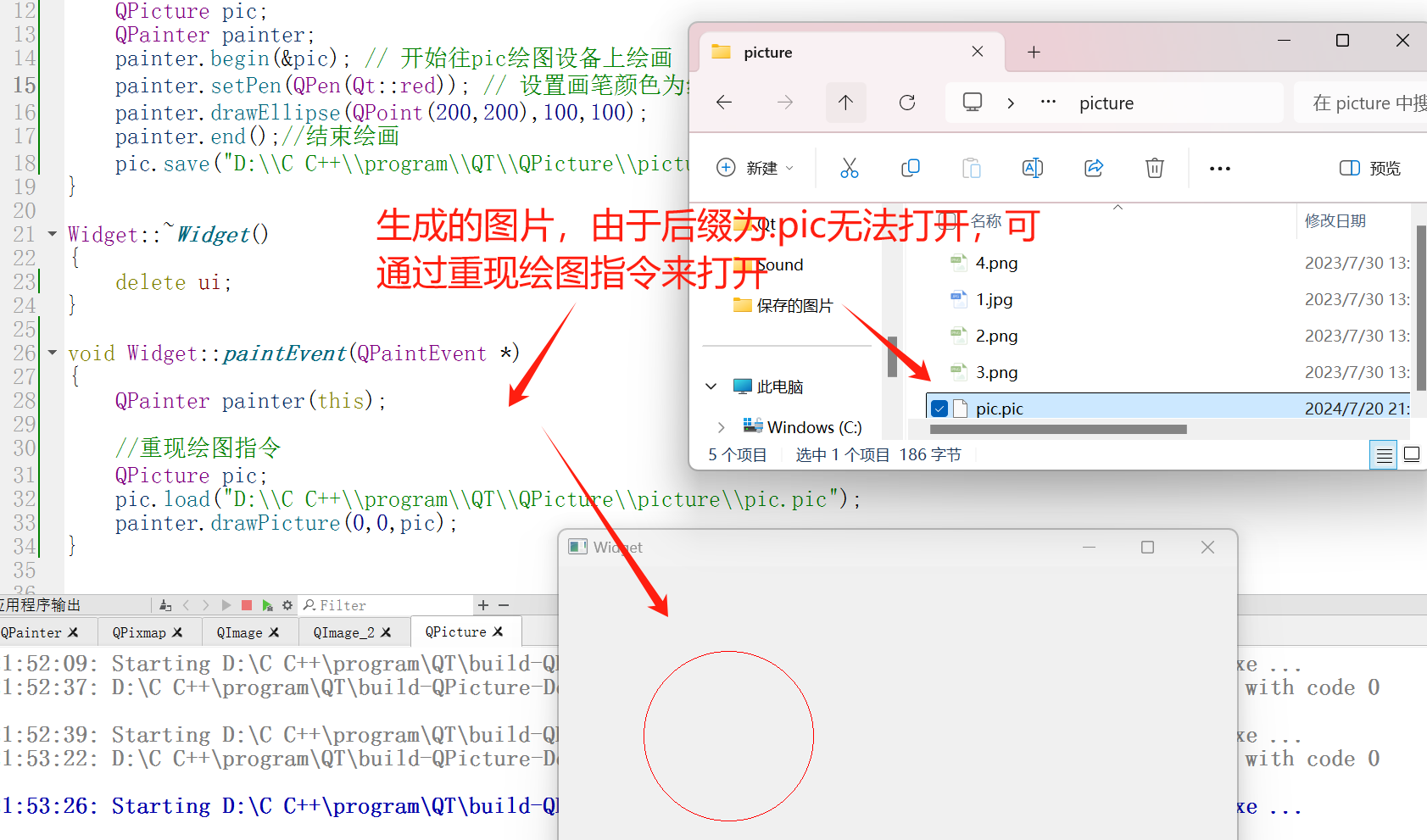Click the address bar ellipsis for hidden path
The height and width of the screenshot is (840, 1427).
(1048, 102)
